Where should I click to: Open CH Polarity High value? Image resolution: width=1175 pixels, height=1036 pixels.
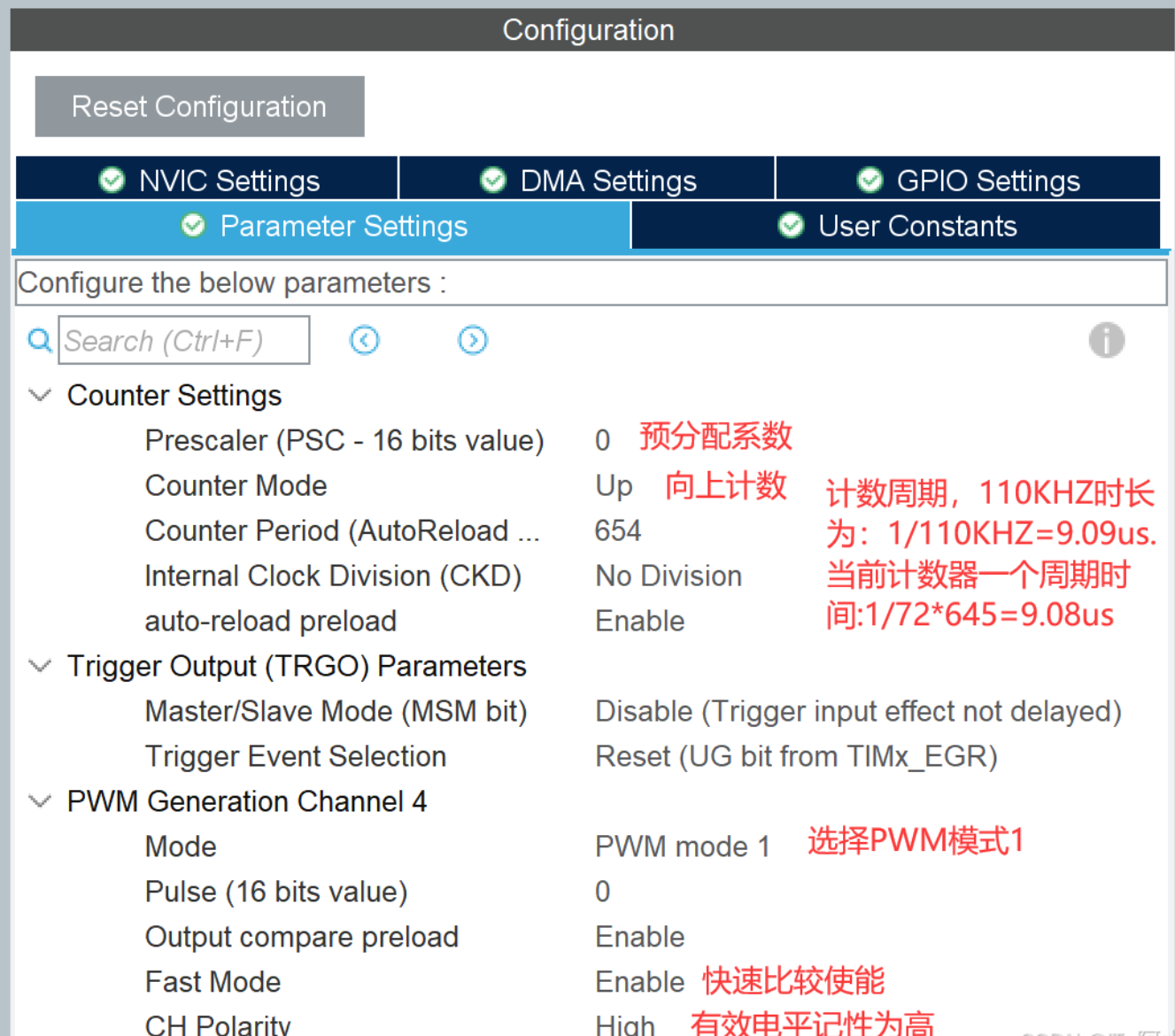pos(625,1024)
